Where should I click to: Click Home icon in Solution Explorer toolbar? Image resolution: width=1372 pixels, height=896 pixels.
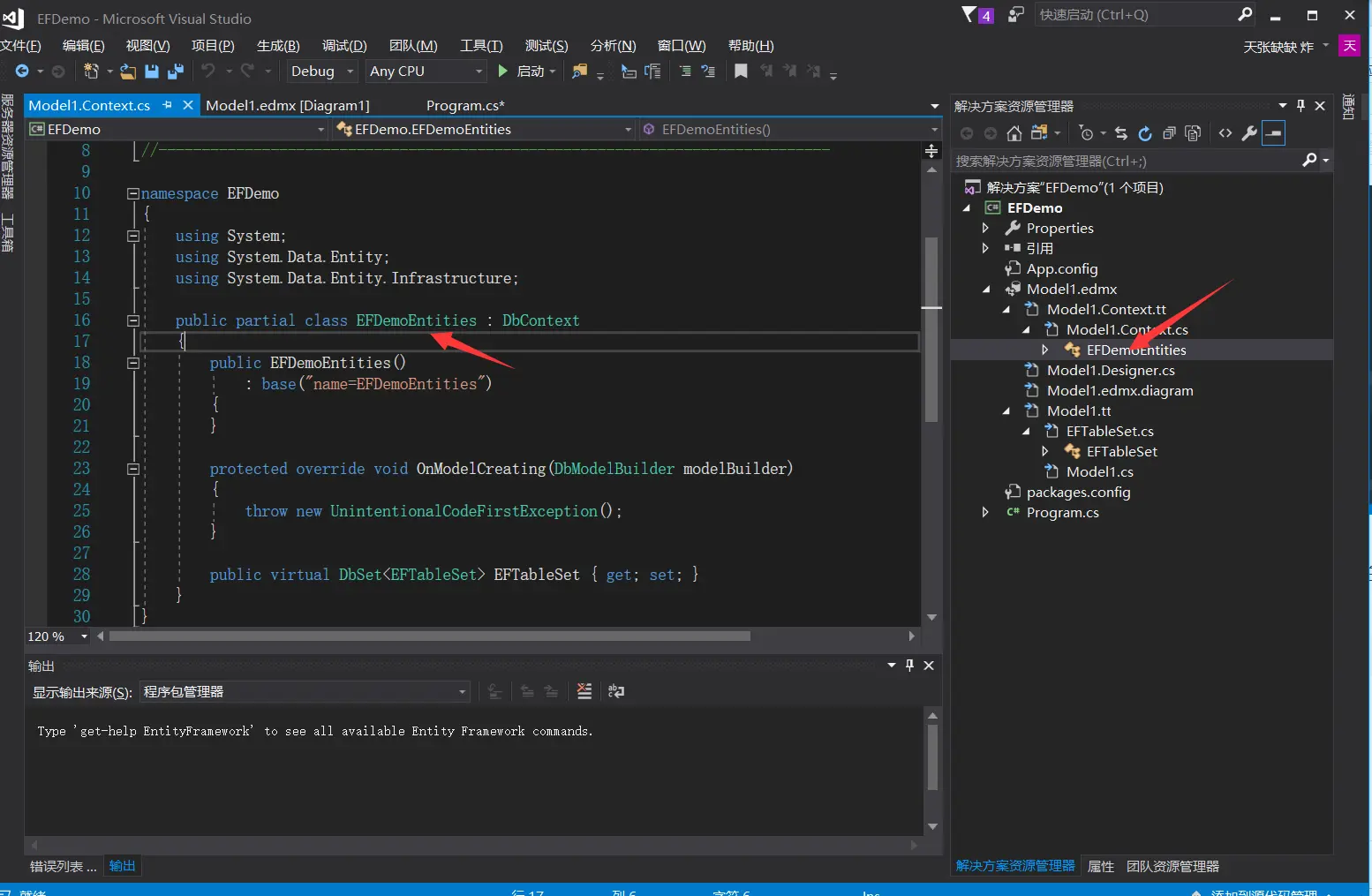[1014, 133]
